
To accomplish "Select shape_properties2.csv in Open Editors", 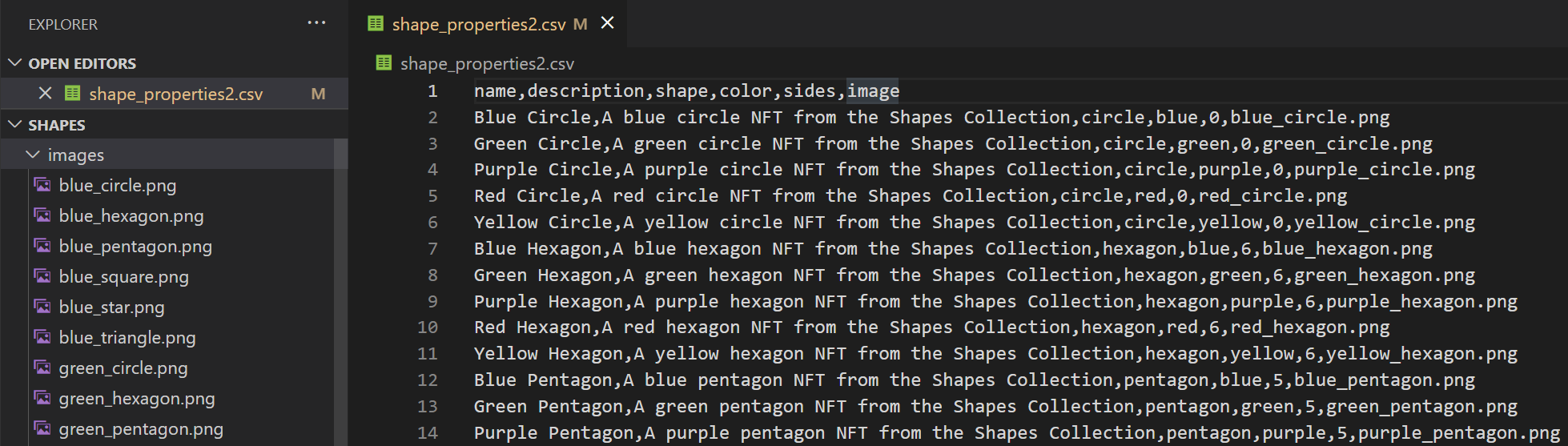I will click(175, 94).
